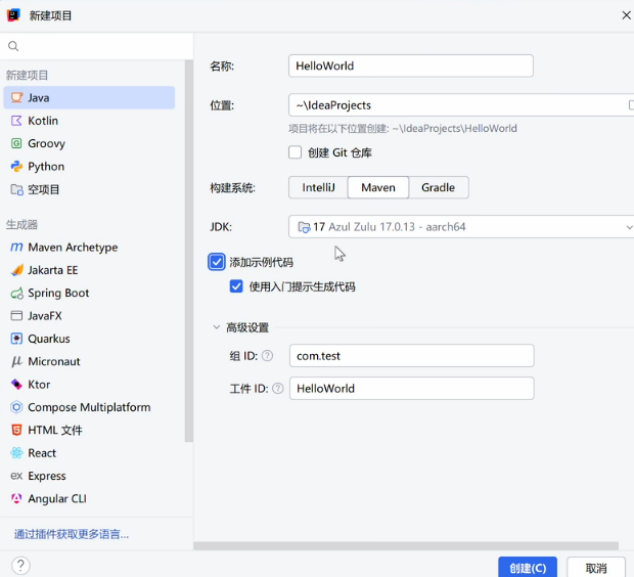Click the 工件 ID help tooltip icon
The width and height of the screenshot is (634, 577).
278,389
